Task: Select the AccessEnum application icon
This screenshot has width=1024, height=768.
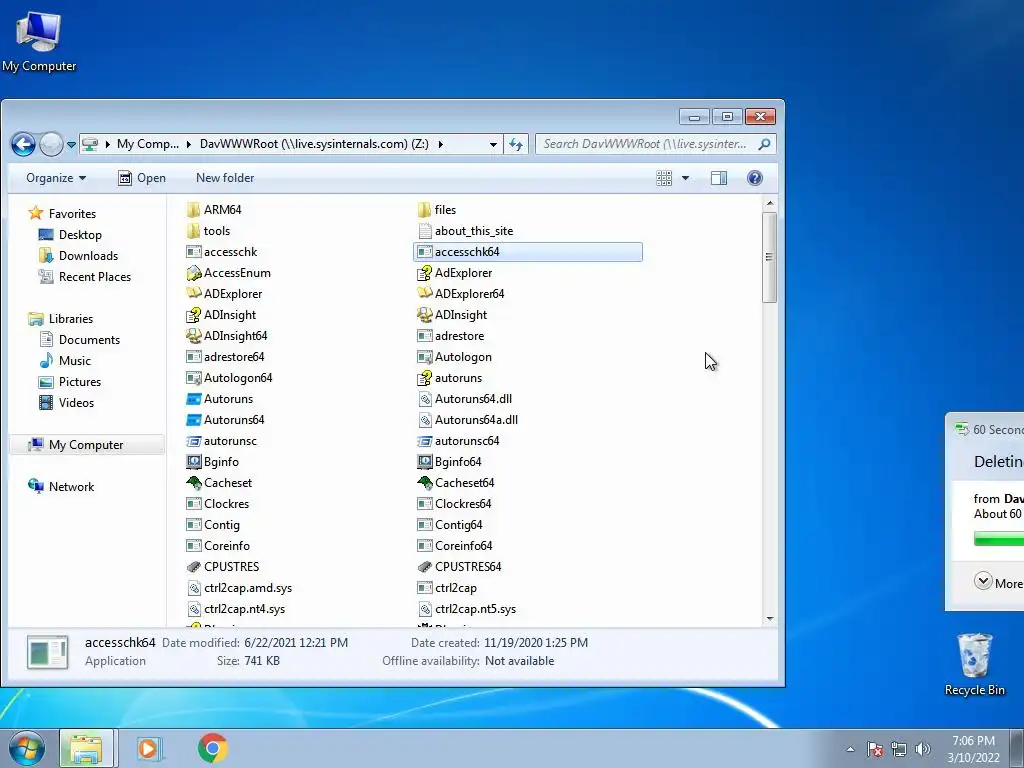Action: (x=193, y=273)
